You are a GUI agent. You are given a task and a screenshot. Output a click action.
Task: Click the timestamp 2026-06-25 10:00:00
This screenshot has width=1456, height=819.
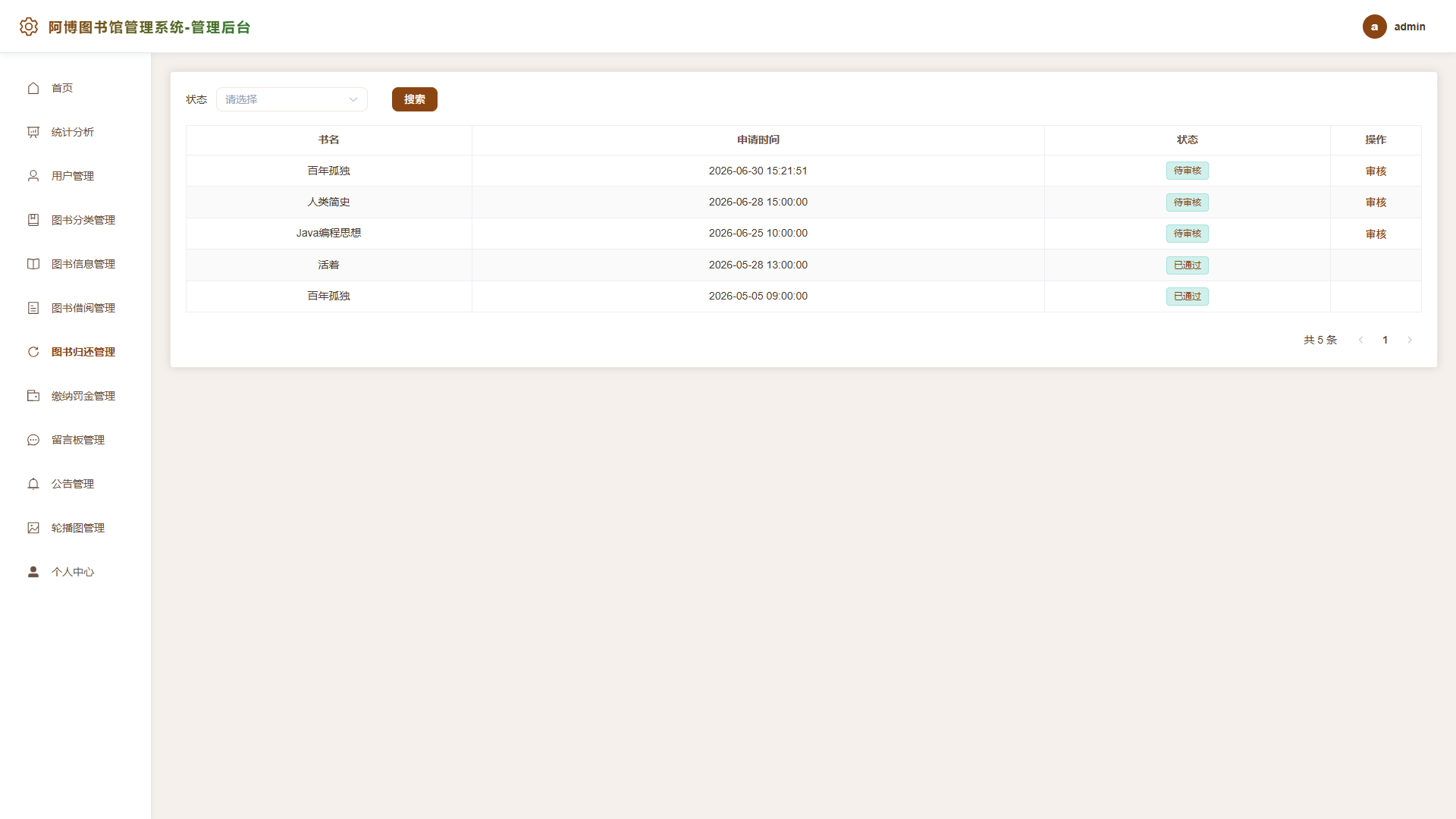[x=758, y=233]
